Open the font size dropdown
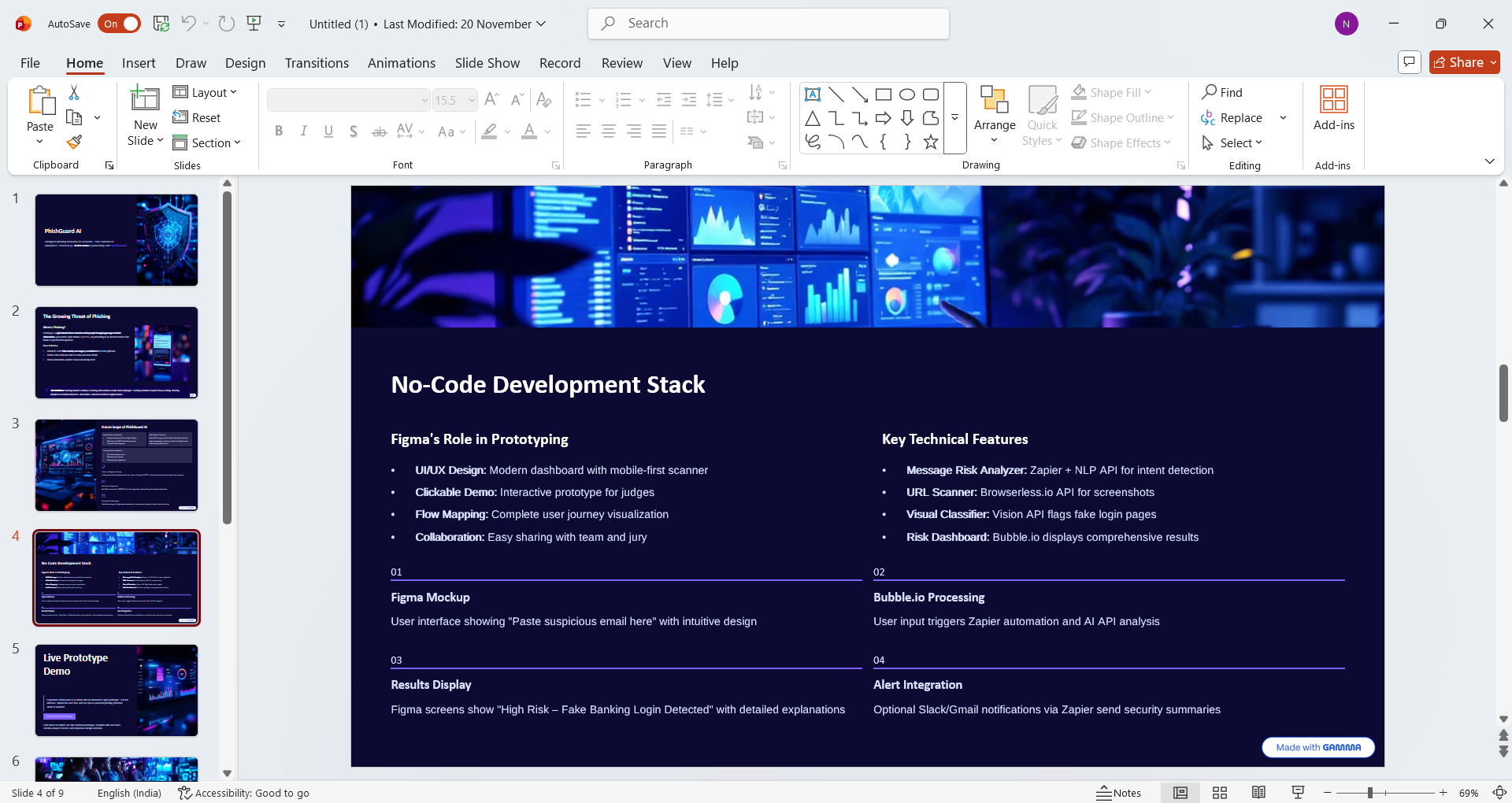Viewport: 1512px width, 803px height. (x=472, y=100)
